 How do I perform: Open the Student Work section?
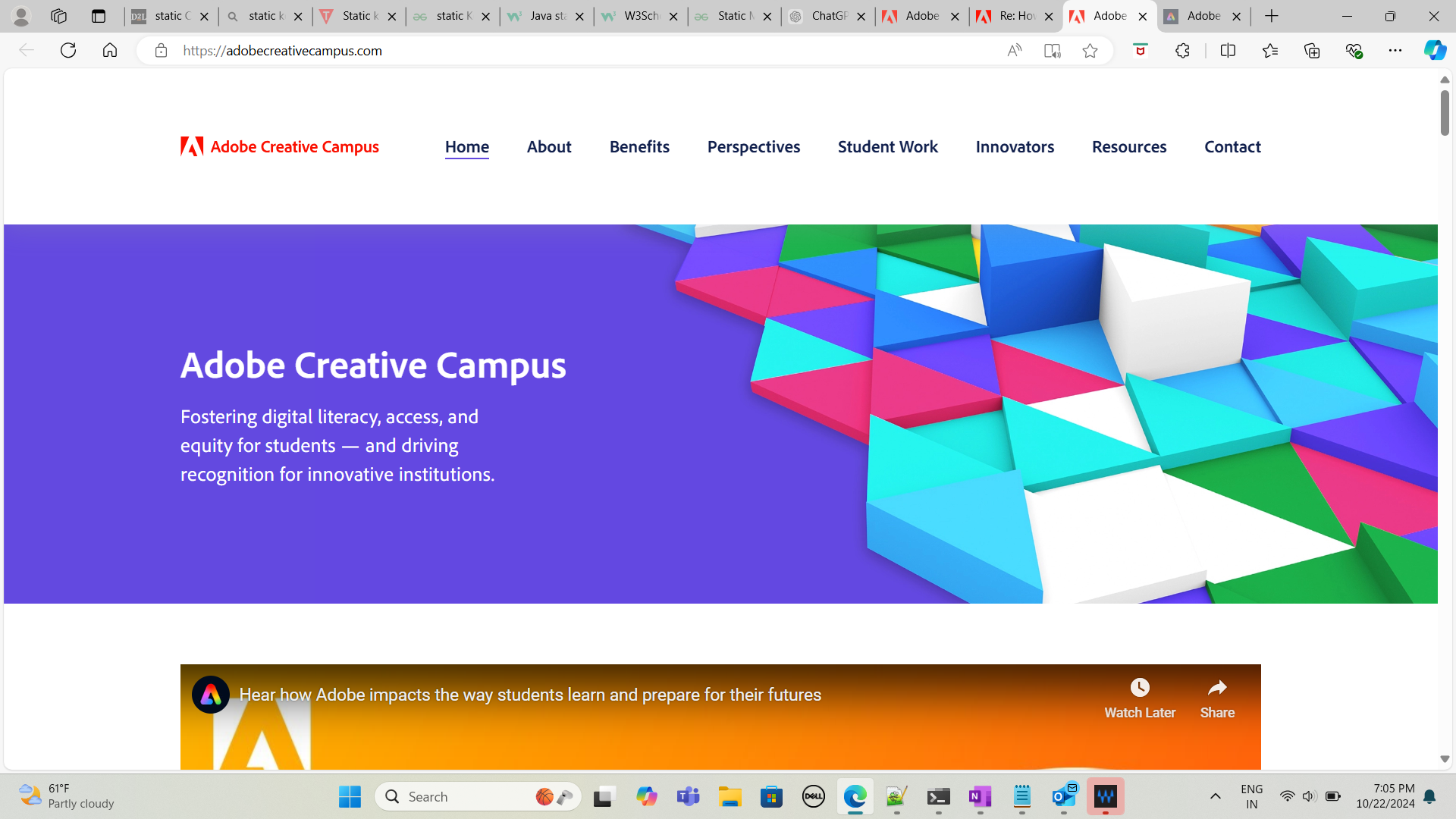click(887, 146)
